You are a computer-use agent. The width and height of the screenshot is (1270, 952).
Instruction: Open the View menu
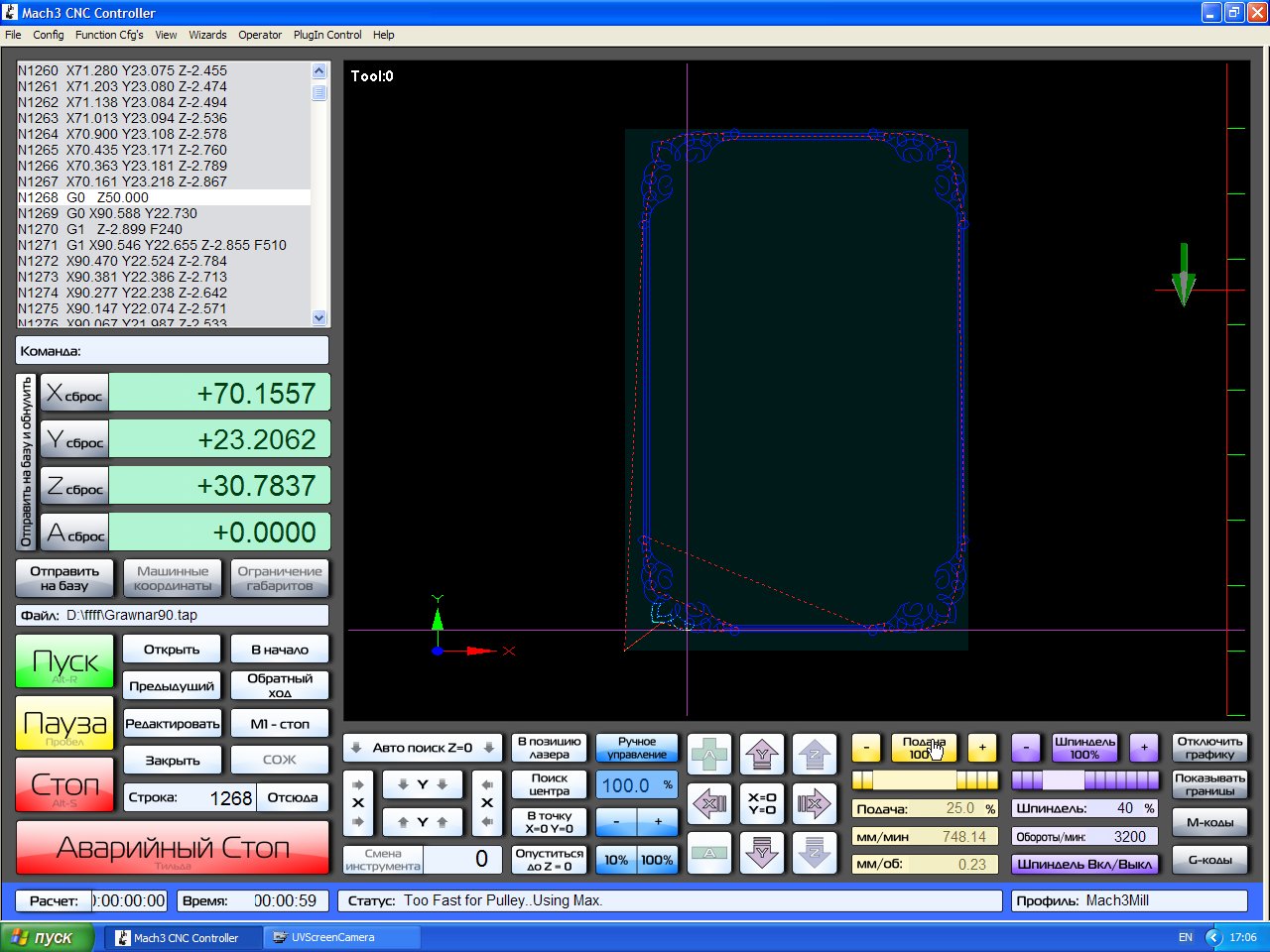coord(166,35)
